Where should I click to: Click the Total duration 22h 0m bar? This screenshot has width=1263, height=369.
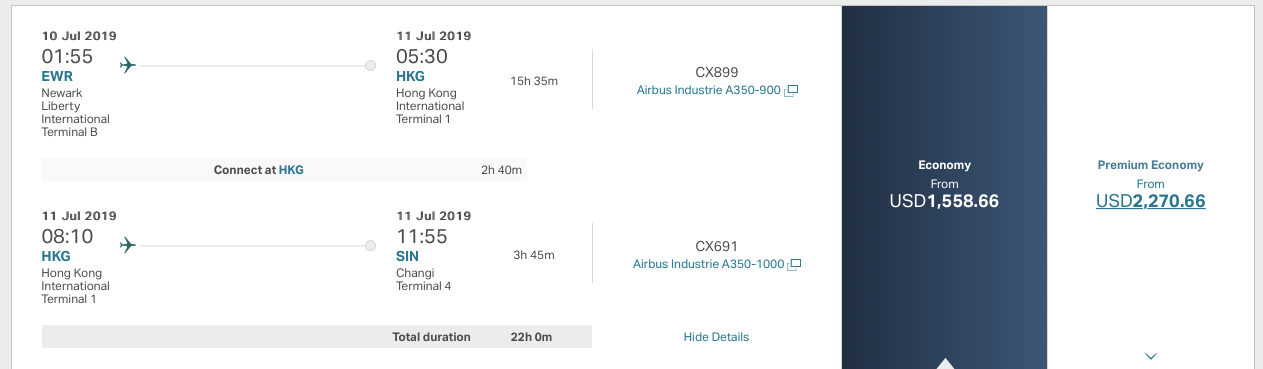coord(317,337)
